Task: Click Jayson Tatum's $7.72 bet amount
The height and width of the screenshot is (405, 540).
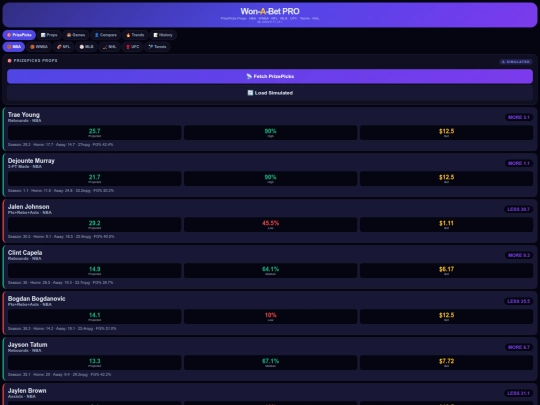Action: click(446, 361)
